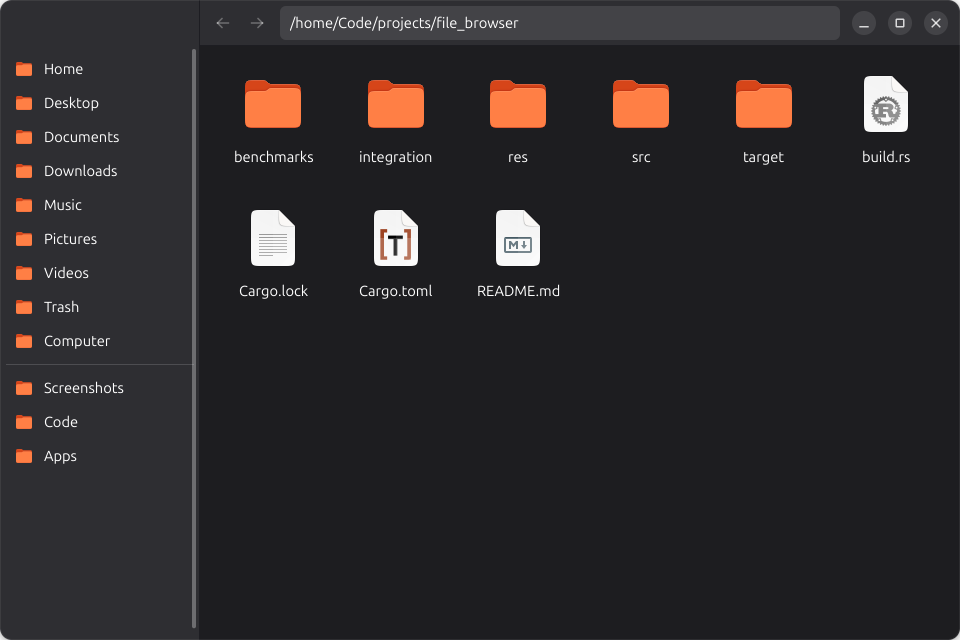Click the sidebar vertical scrollbar

click(x=194, y=338)
